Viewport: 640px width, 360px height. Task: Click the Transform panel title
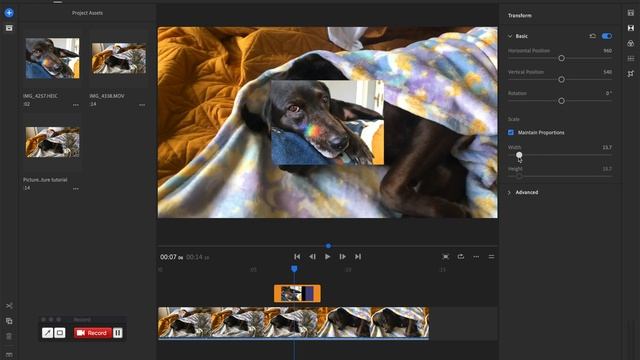[x=520, y=16]
